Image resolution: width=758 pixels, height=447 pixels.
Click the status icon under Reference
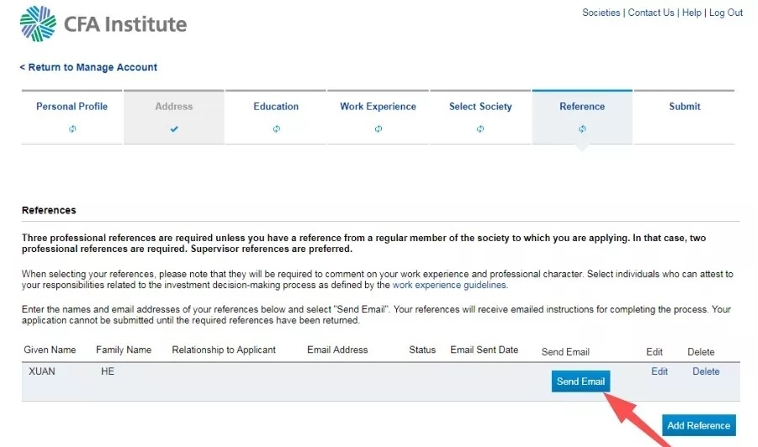point(582,129)
